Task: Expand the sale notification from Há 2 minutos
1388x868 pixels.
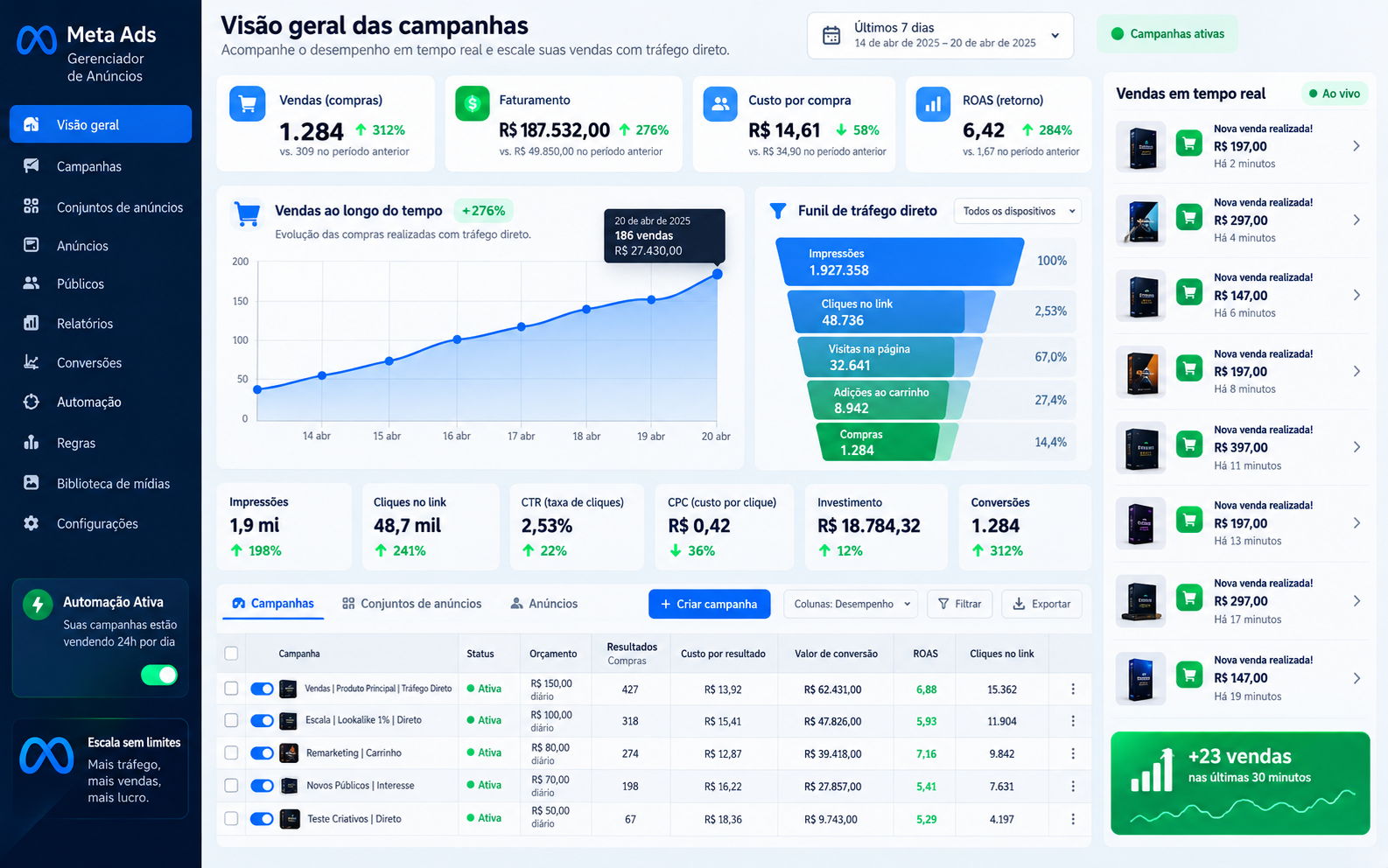Action: click(1356, 146)
